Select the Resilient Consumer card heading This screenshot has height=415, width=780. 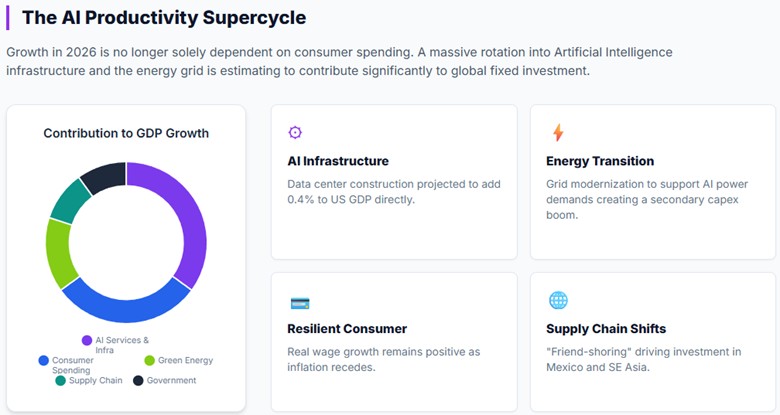pos(347,328)
